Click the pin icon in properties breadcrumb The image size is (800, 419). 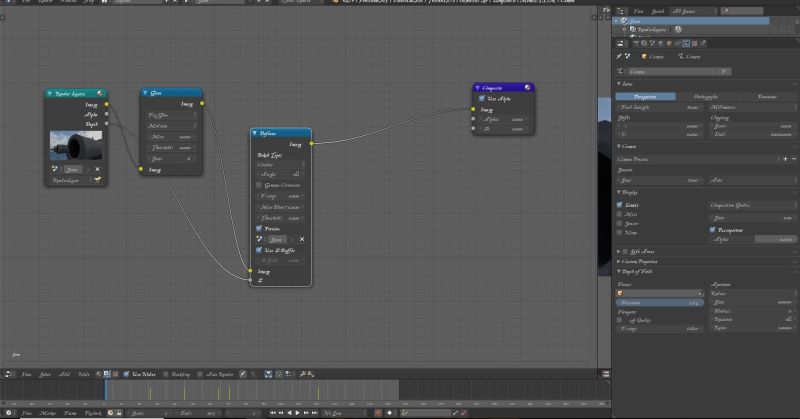(619, 56)
